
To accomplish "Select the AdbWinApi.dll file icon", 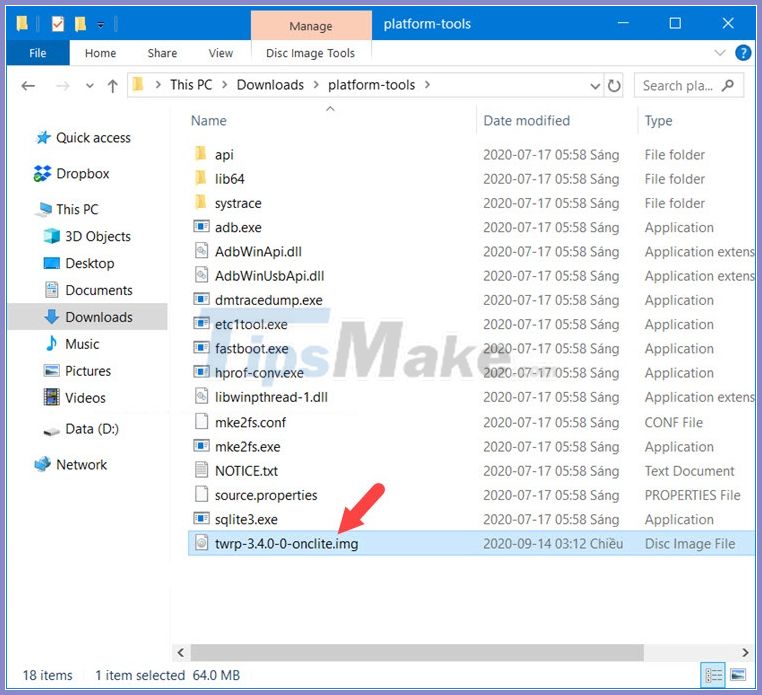I will (x=201, y=250).
